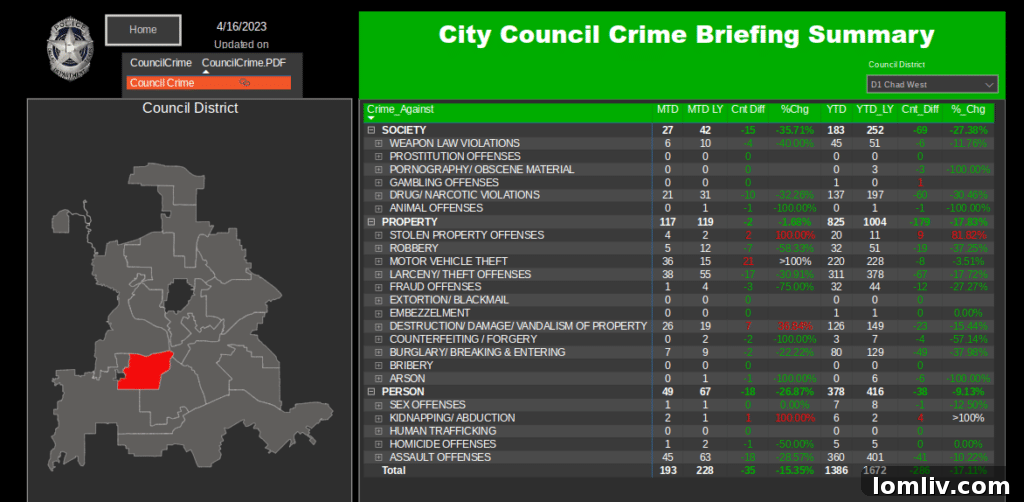Click the highlighted red district on map
This screenshot has width=1024, height=502.
(x=144, y=370)
